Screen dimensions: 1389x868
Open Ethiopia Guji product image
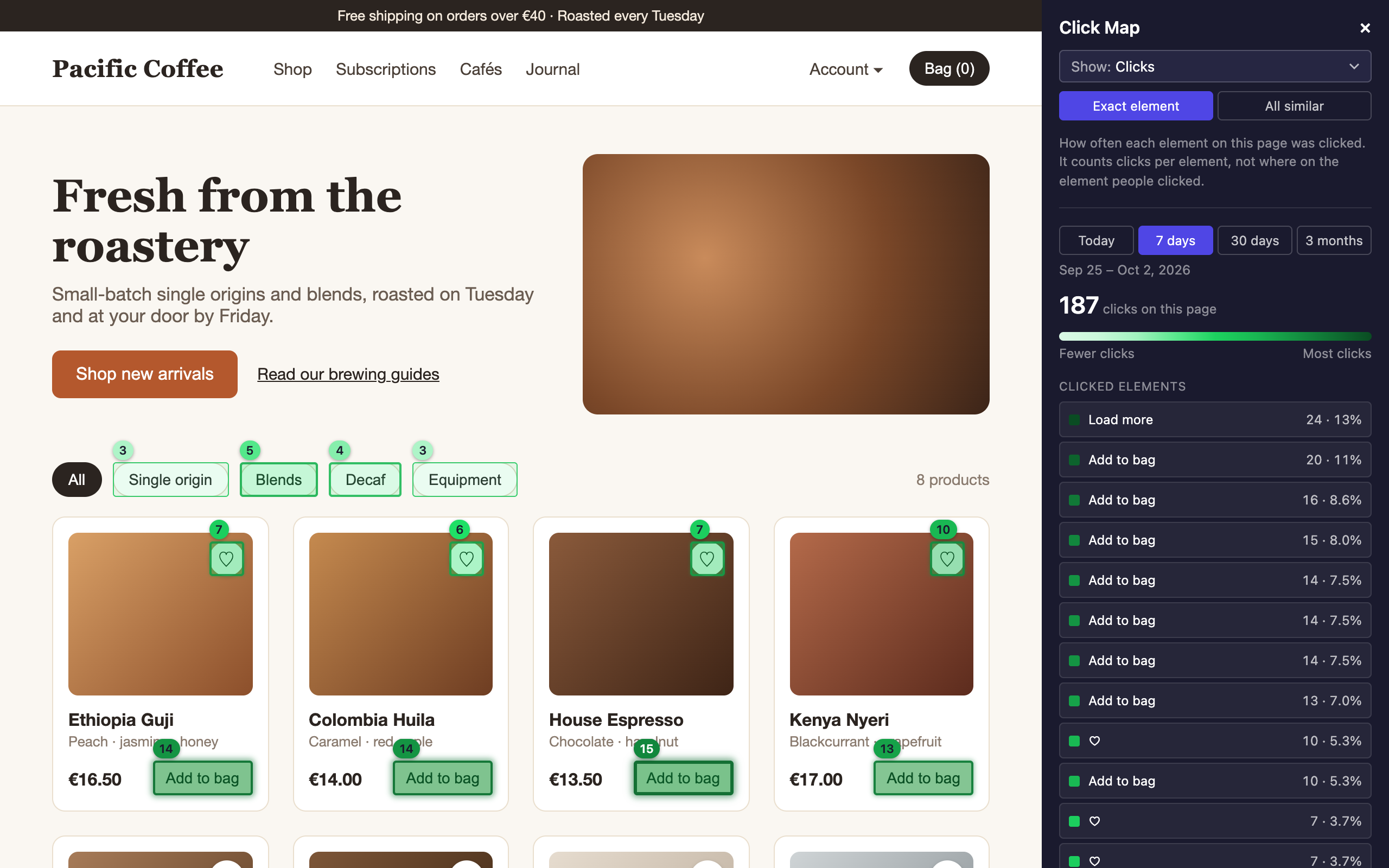[160, 614]
